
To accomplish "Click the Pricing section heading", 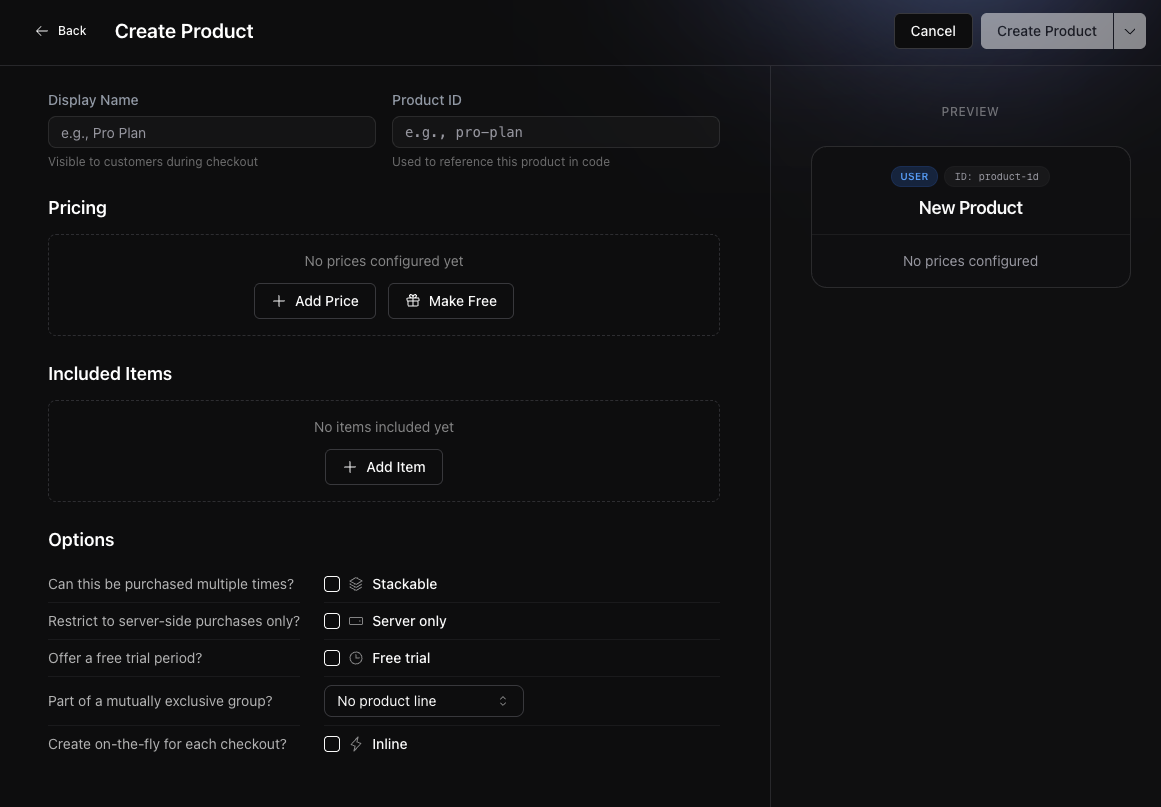I will pyautogui.click(x=77, y=208).
